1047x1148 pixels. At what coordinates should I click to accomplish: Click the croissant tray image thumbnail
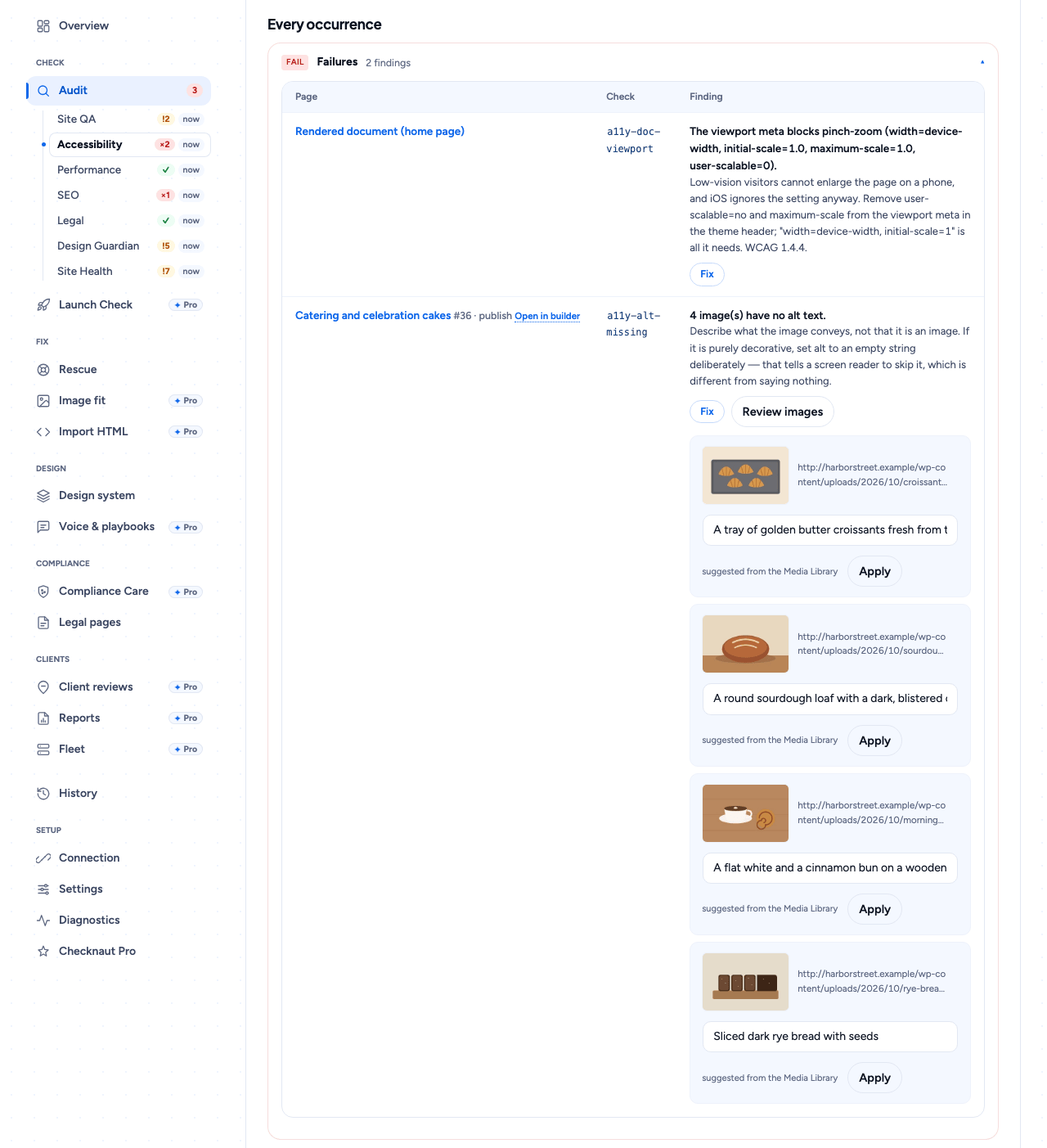coord(745,475)
